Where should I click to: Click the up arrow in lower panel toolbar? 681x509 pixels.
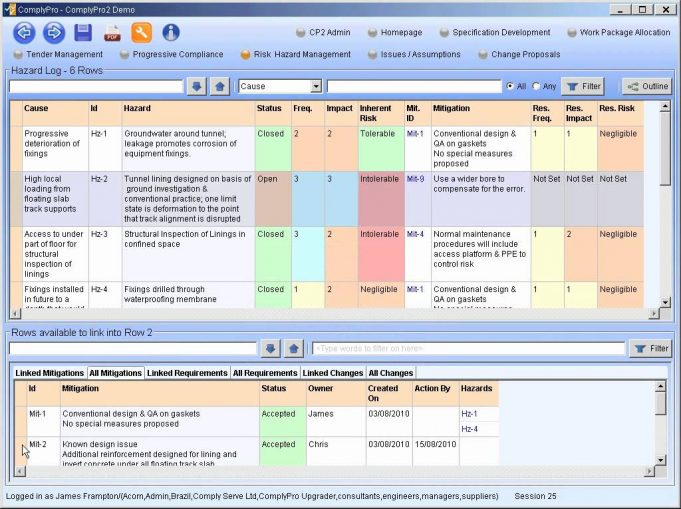[x=293, y=348]
